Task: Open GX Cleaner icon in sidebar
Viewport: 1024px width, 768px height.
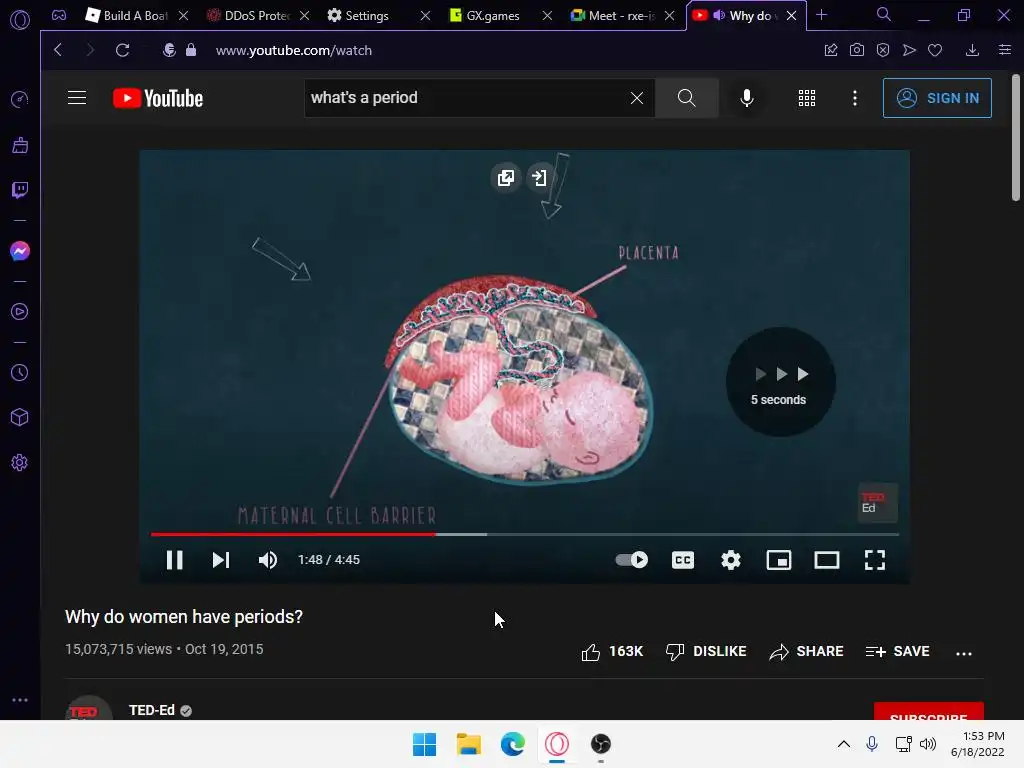Action: [x=20, y=145]
